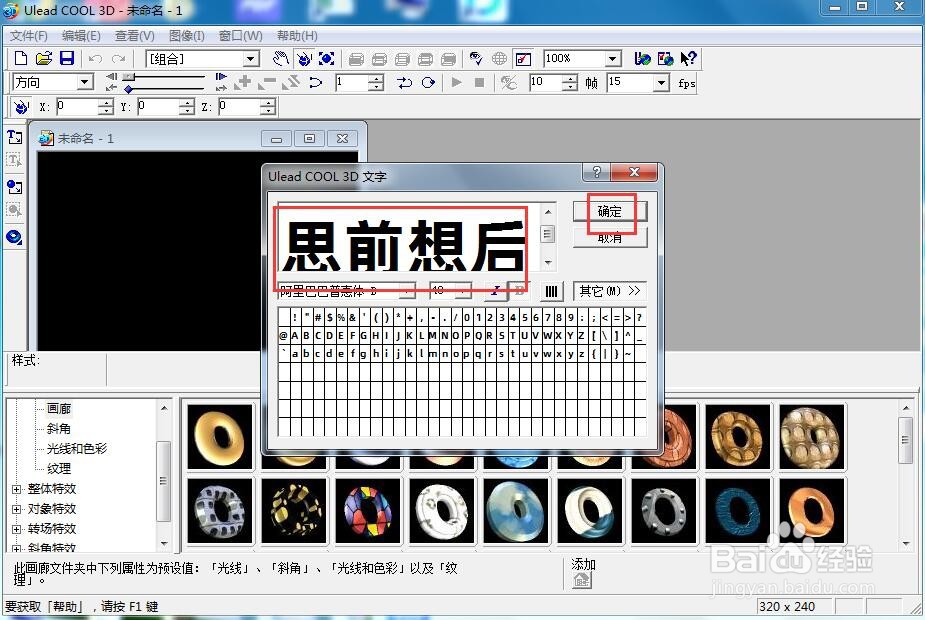Image resolution: width=925 pixels, height=620 pixels.
Task: Click the top timeline slider thumb
Action: 130,77
